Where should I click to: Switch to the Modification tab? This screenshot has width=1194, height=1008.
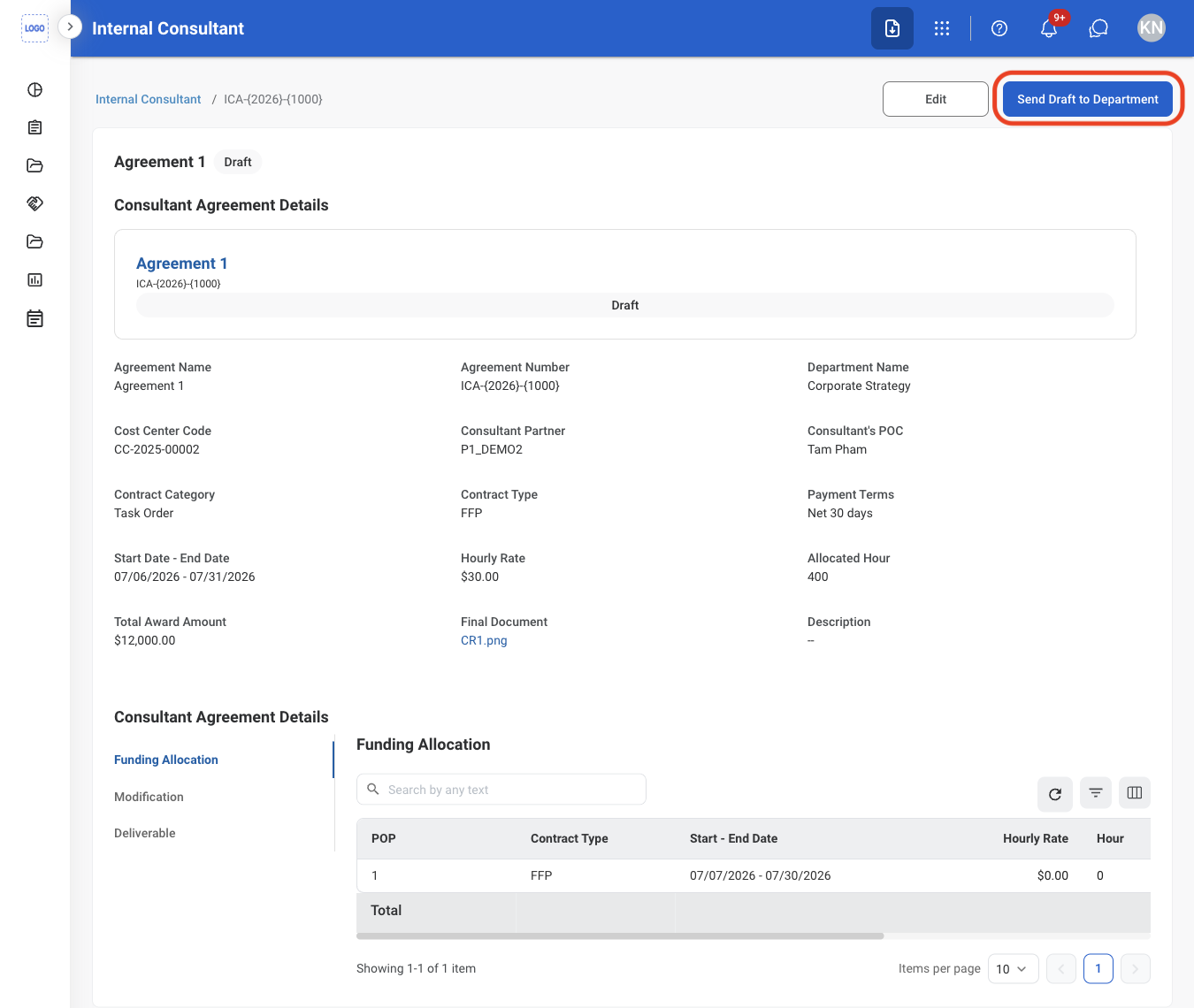(x=149, y=797)
